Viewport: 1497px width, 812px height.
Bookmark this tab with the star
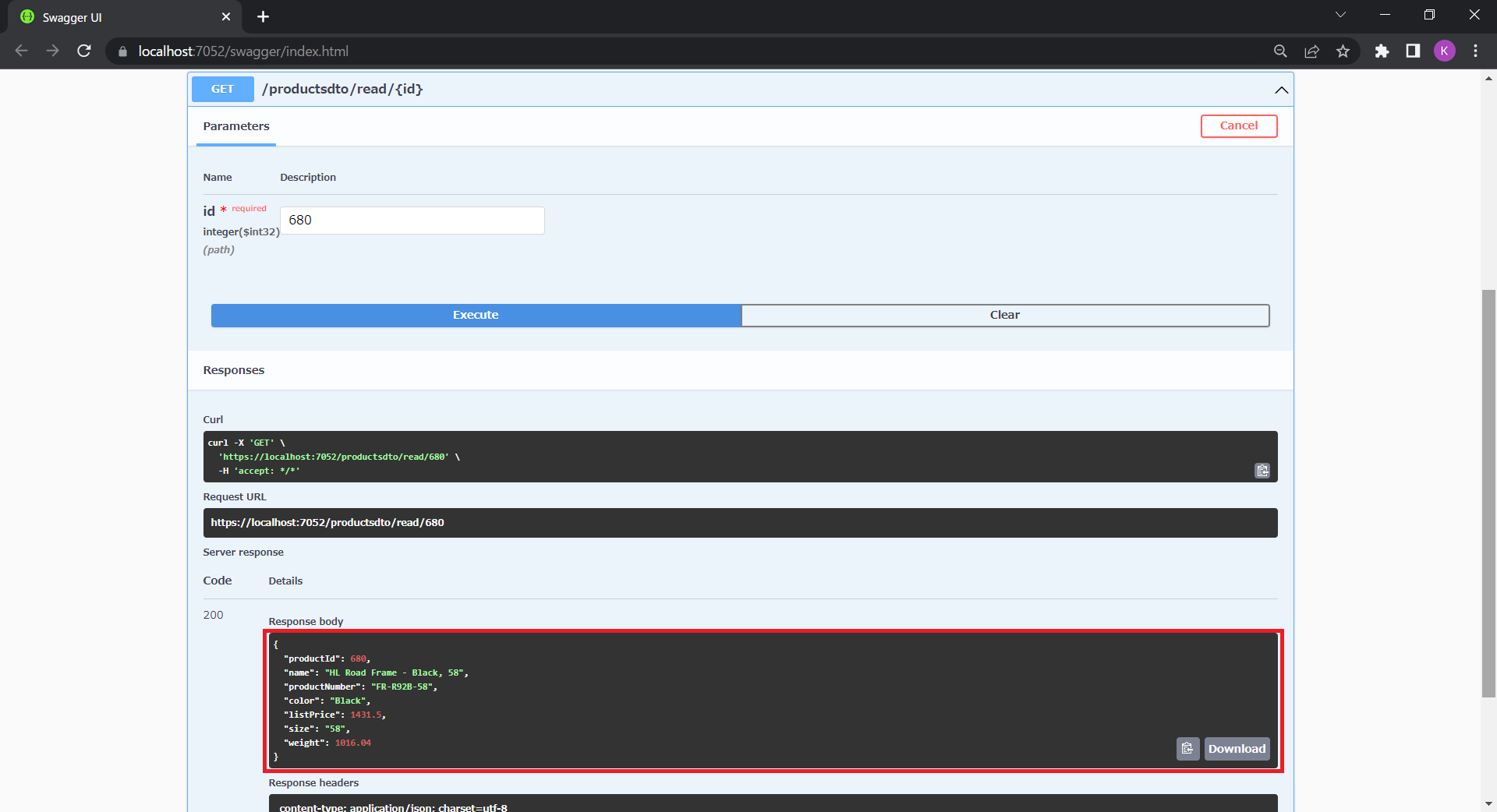tap(1343, 51)
